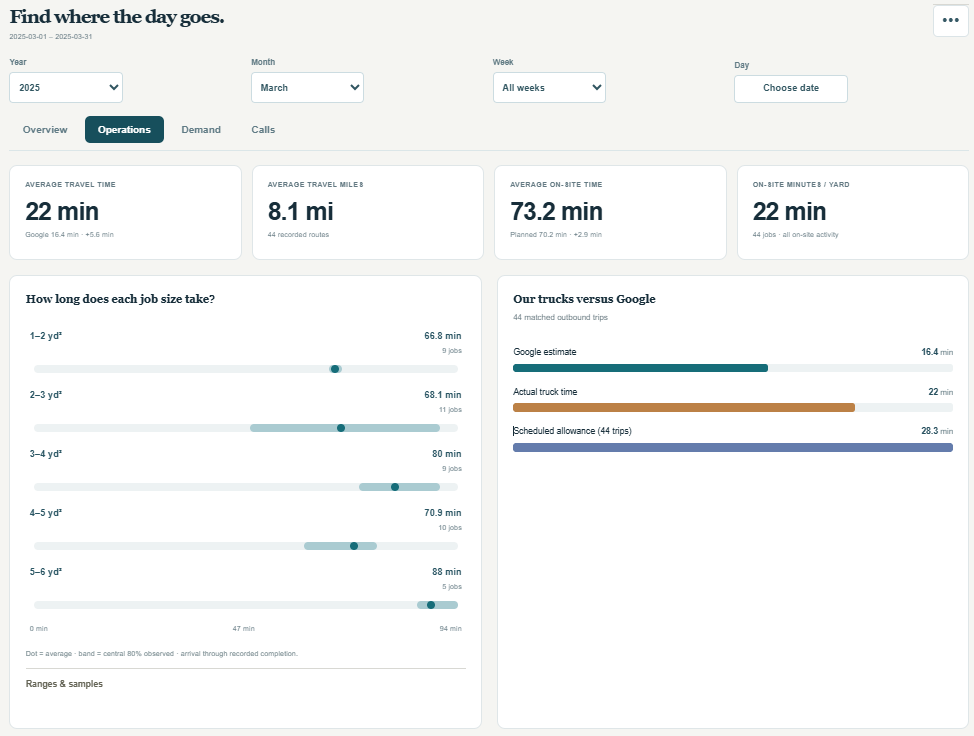Click the 8.1 mi average travel miles value

pos(300,211)
